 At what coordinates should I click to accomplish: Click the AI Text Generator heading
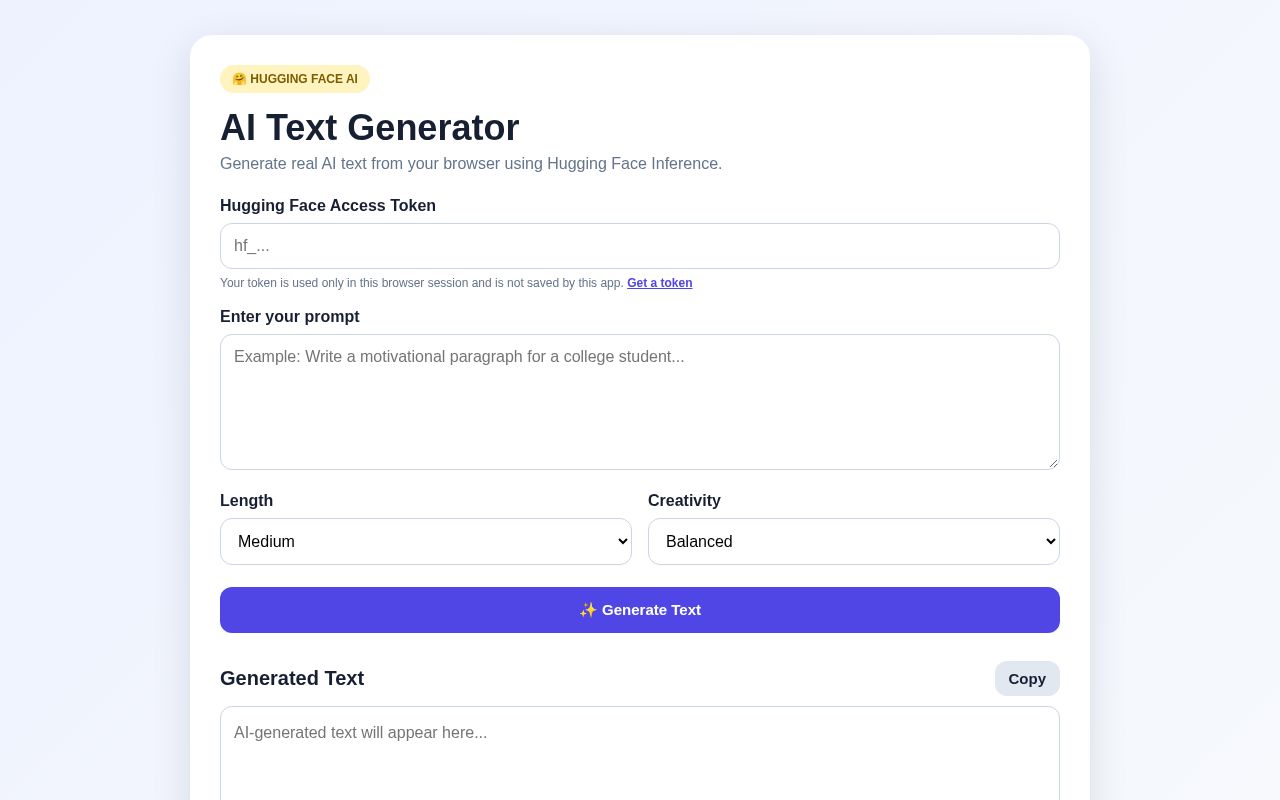tap(370, 128)
